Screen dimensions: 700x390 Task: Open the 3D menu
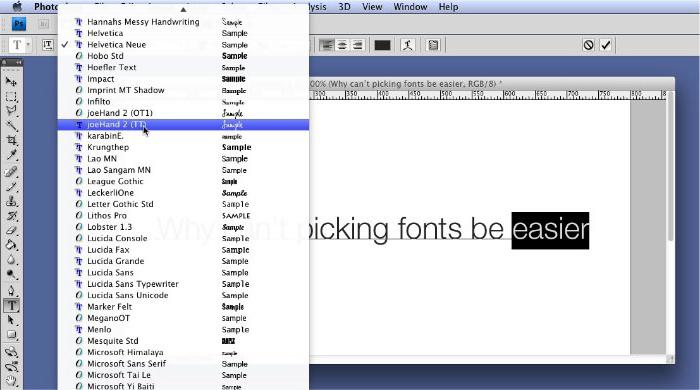click(344, 7)
